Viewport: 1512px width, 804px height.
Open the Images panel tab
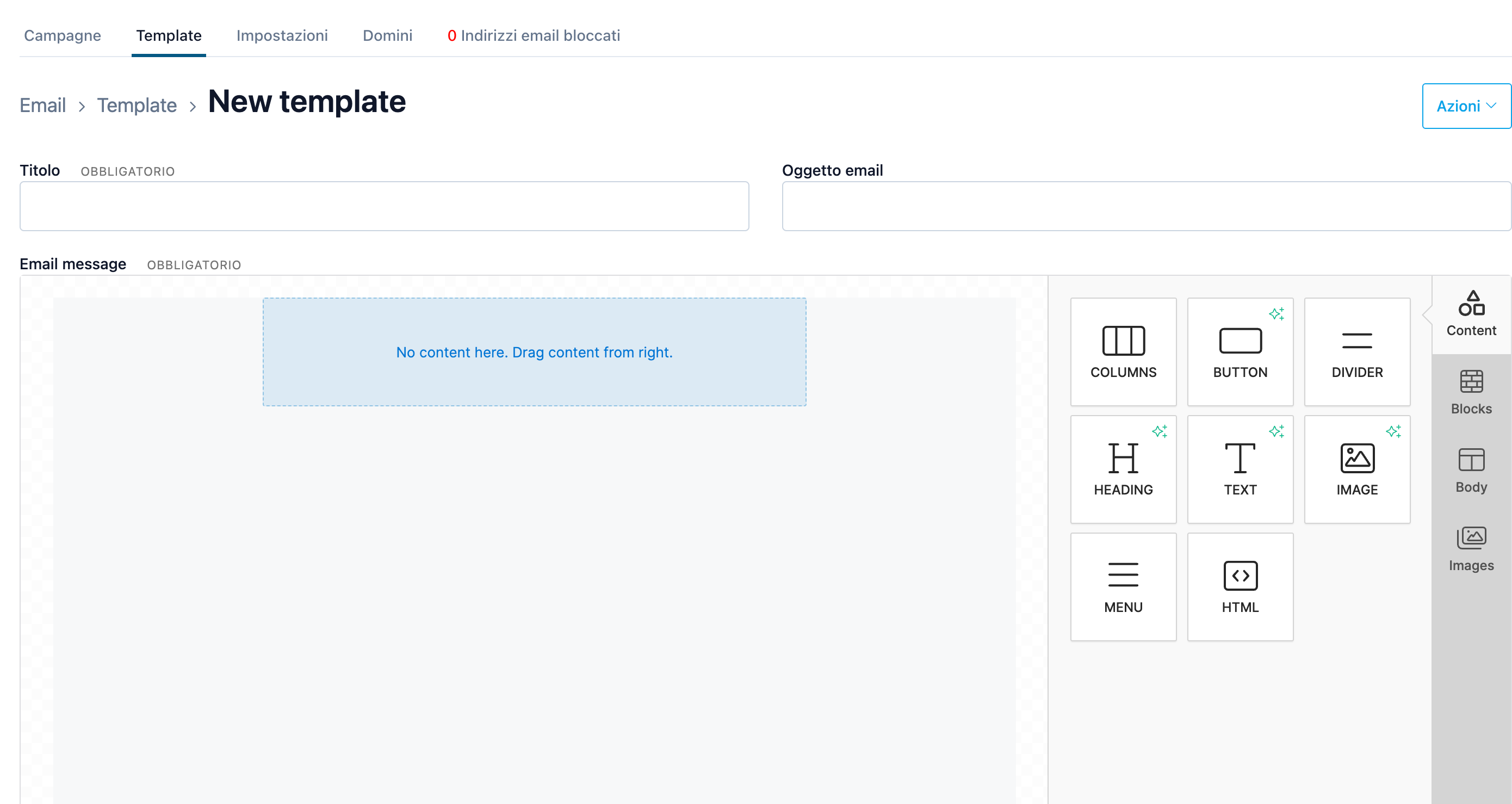(1471, 549)
